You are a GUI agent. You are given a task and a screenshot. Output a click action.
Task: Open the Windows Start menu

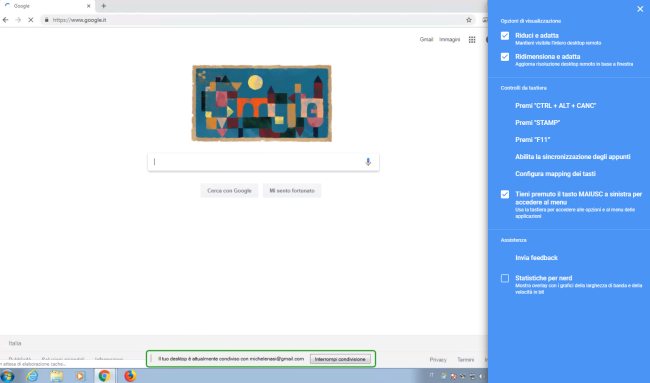tap(7, 376)
